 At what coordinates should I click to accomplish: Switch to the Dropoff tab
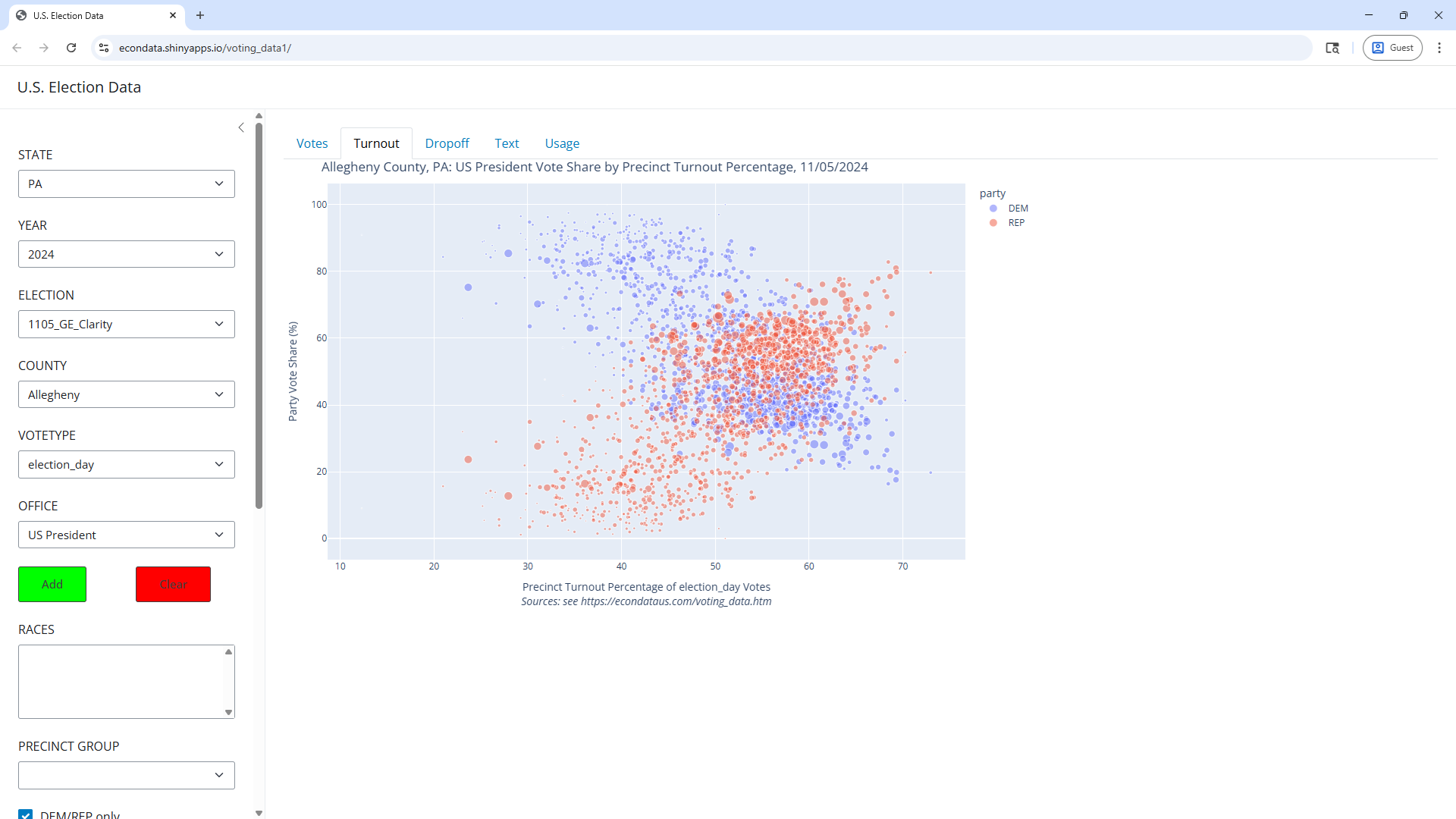tap(447, 143)
